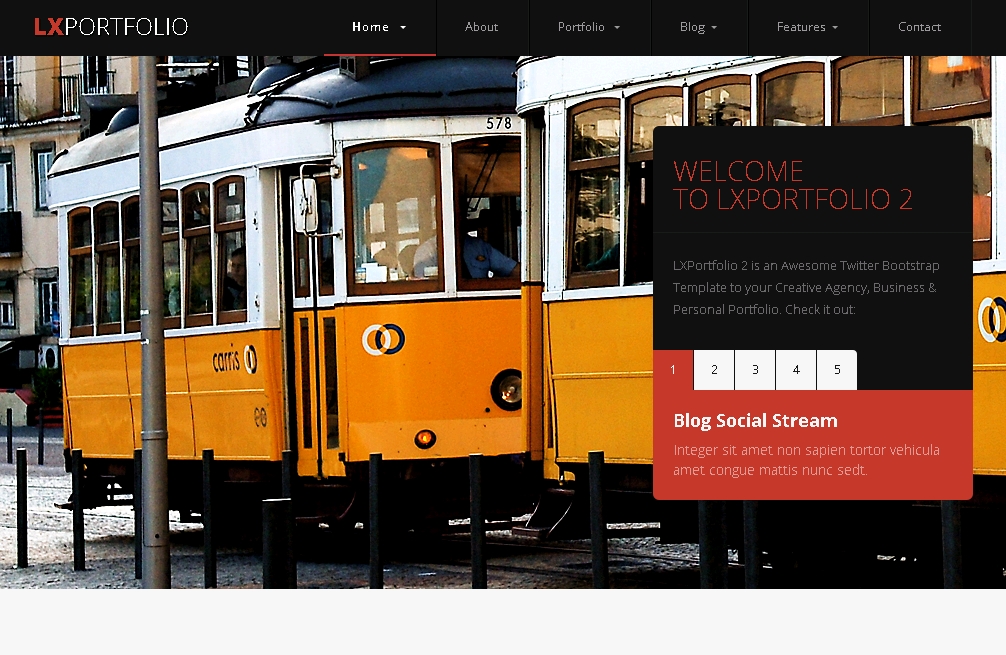The image size is (1006, 655).
Task: Open the Home menu item
Action: (x=370, y=27)
